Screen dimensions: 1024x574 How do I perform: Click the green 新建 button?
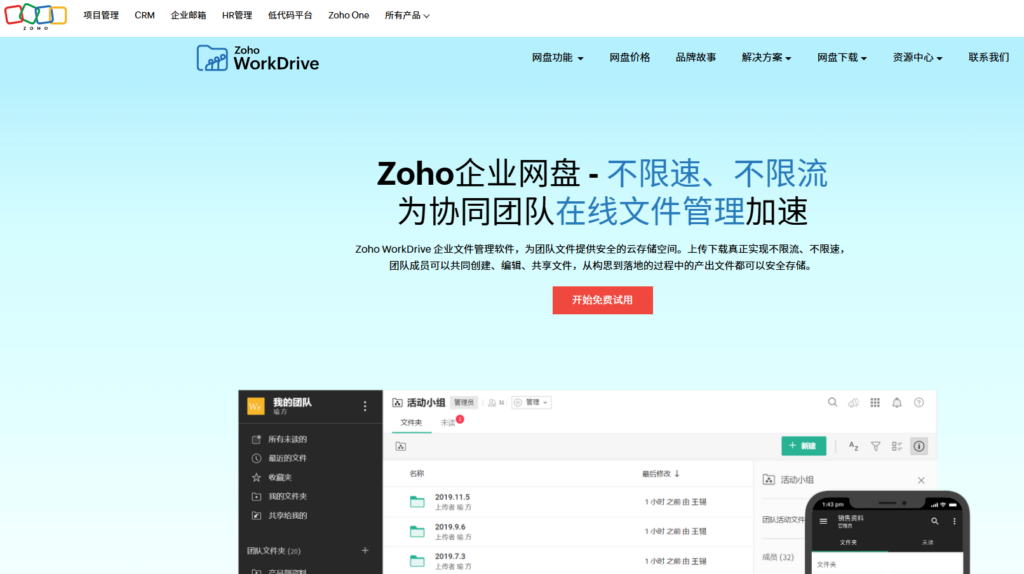tap(803, 446)
